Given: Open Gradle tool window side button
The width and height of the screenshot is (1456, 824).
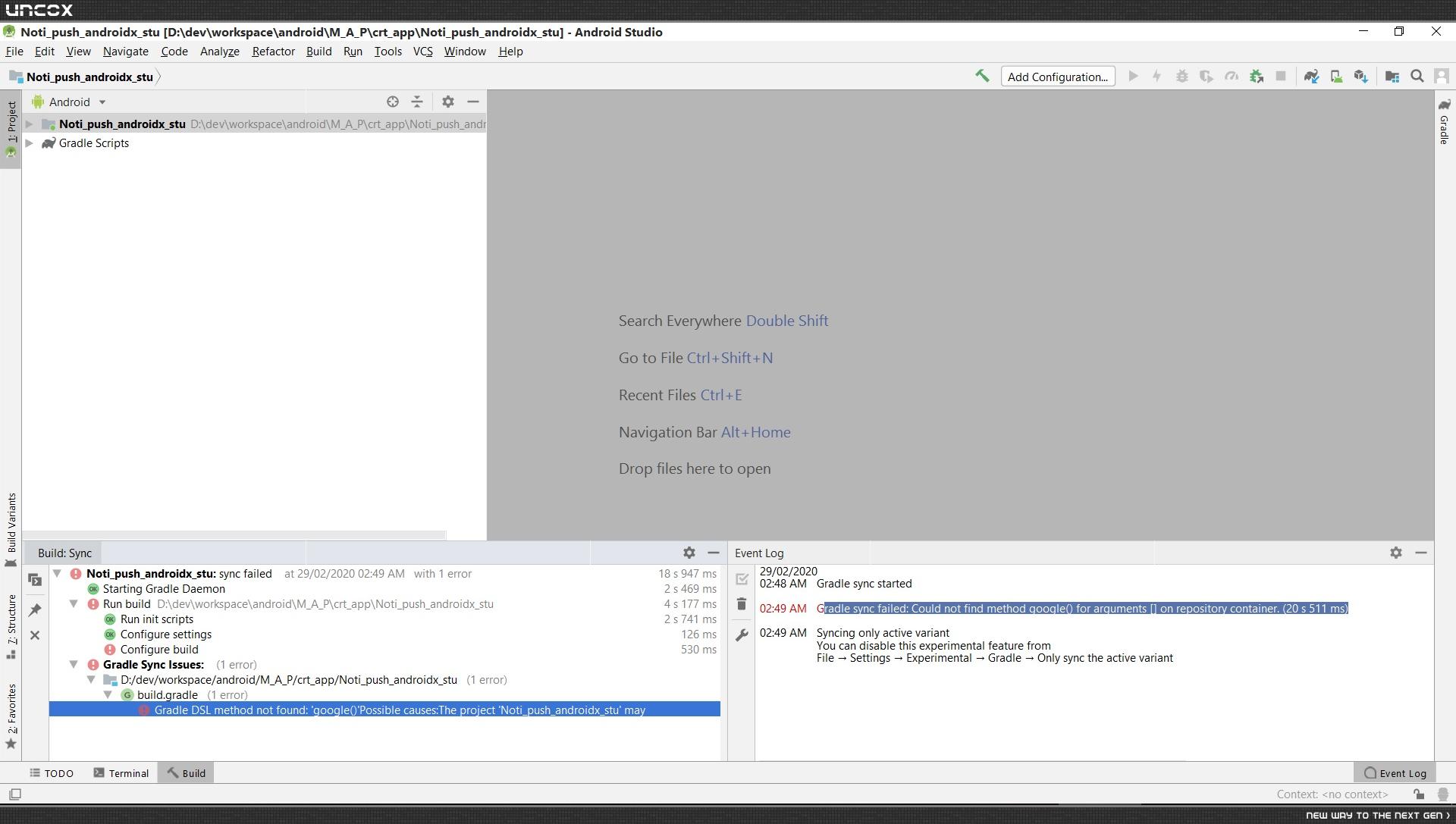Looking at the screenshot, I should pyautogui.click(x=1444, y=121).
